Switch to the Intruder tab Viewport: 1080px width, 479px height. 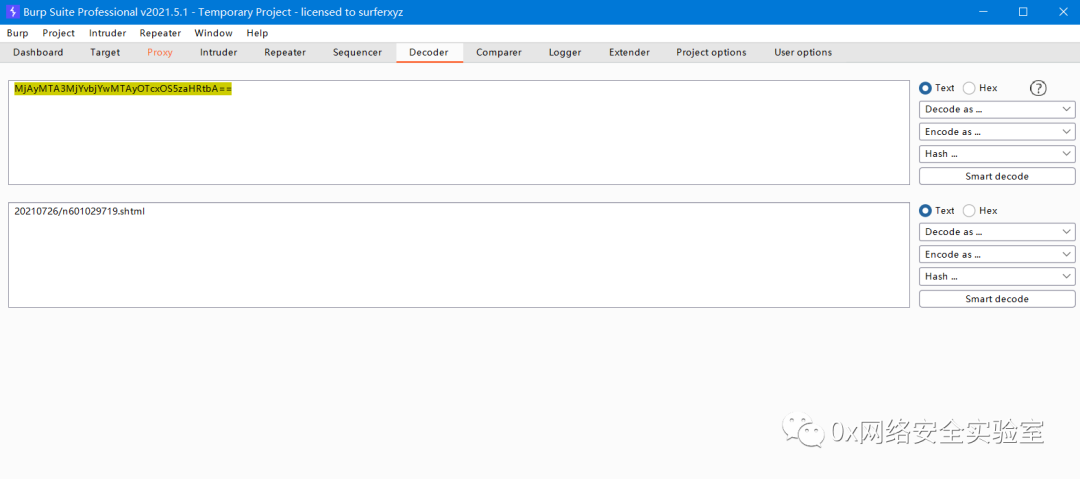point(218,52)
